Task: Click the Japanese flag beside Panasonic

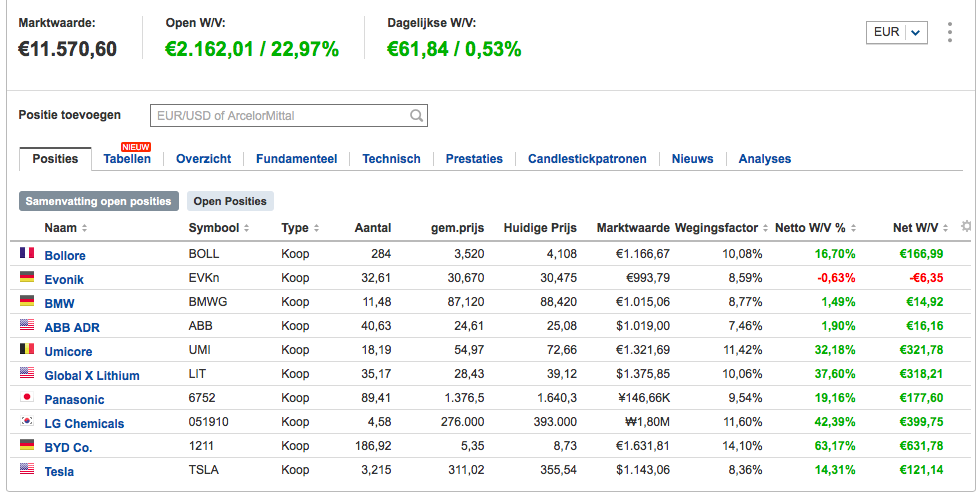Action: point(27,397)
